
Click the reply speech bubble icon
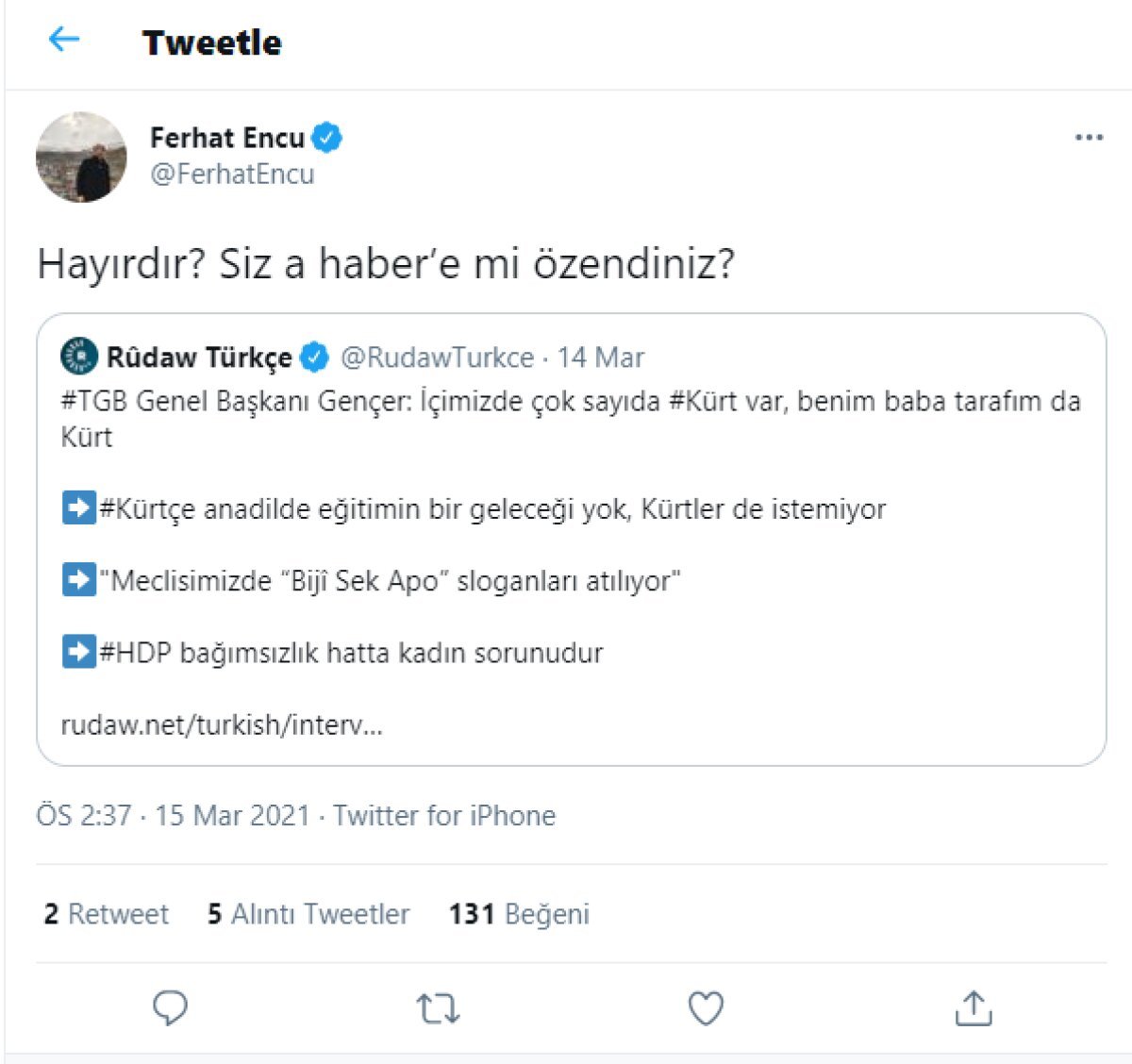pyautogui.click(x=170, y=1008)
